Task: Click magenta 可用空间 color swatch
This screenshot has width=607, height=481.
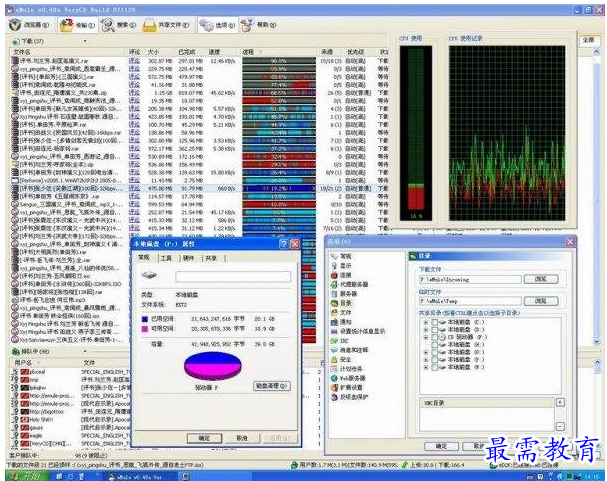Action: tap(145, 329)
